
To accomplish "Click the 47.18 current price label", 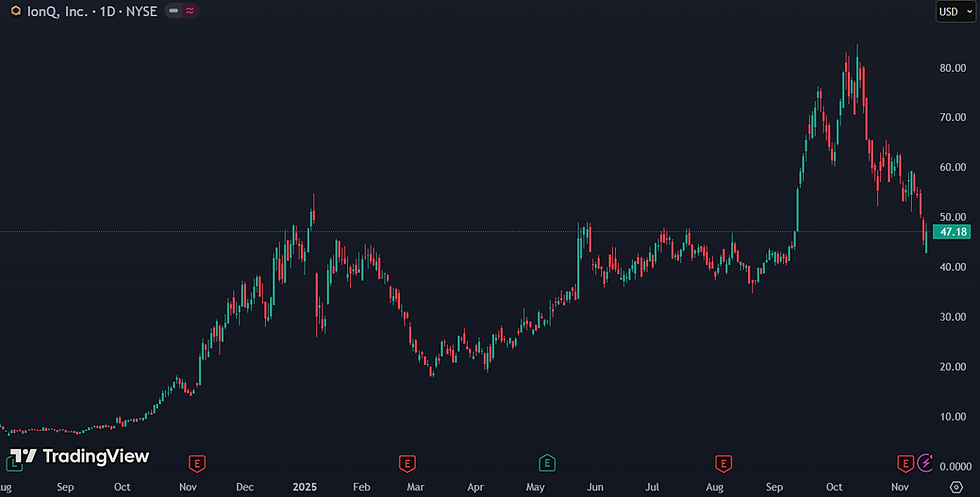I will coord(952,232).
